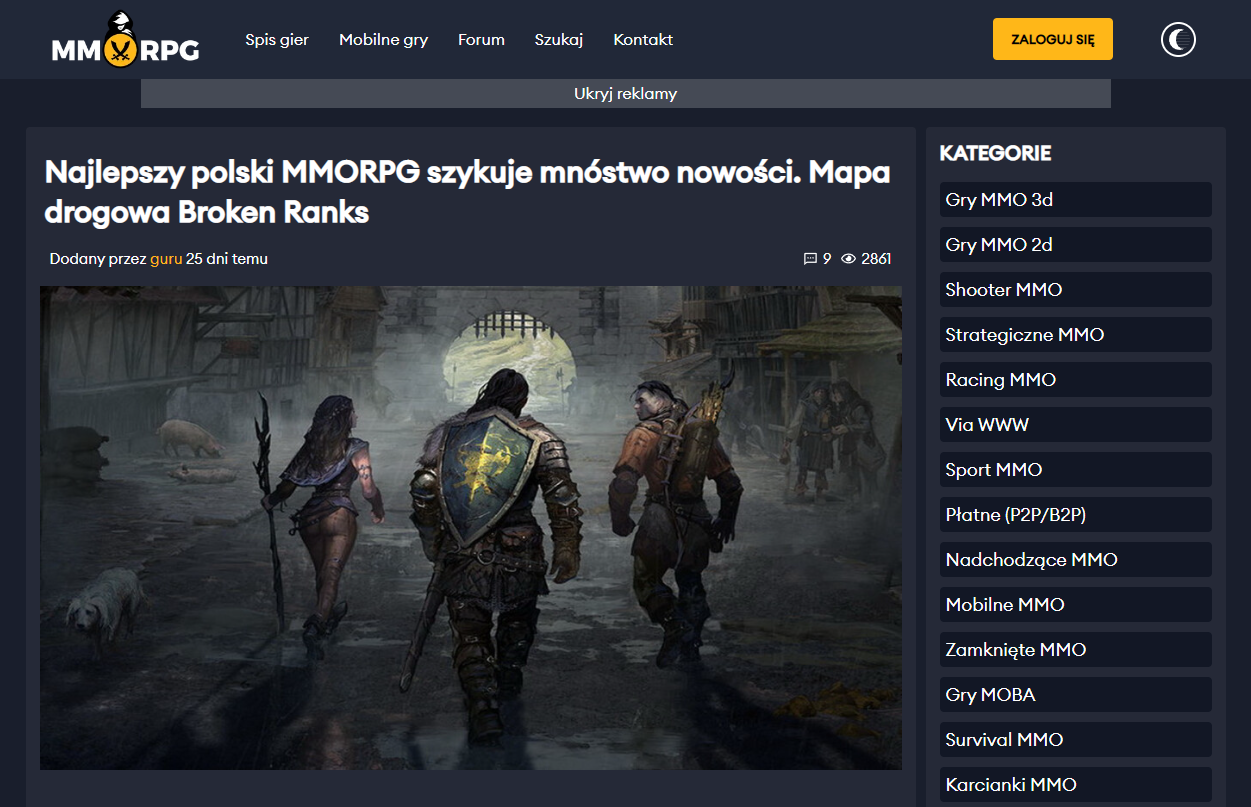1251x807 pixels.
Task: Open the Karcianki MMO category
Action: tap(1075, 785)
